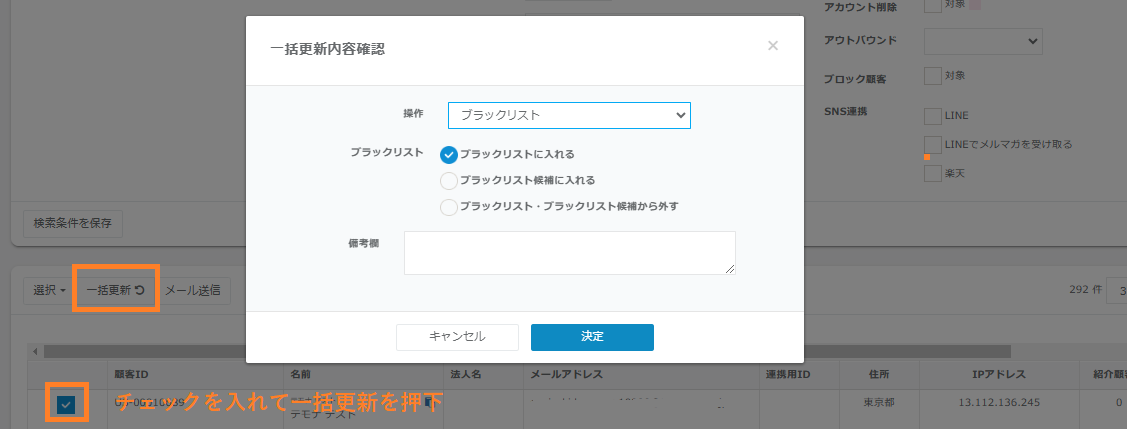Close the 一括更新内容確認 dialog with X
This screenshot has width=1127, height=429.
point(773,46)
